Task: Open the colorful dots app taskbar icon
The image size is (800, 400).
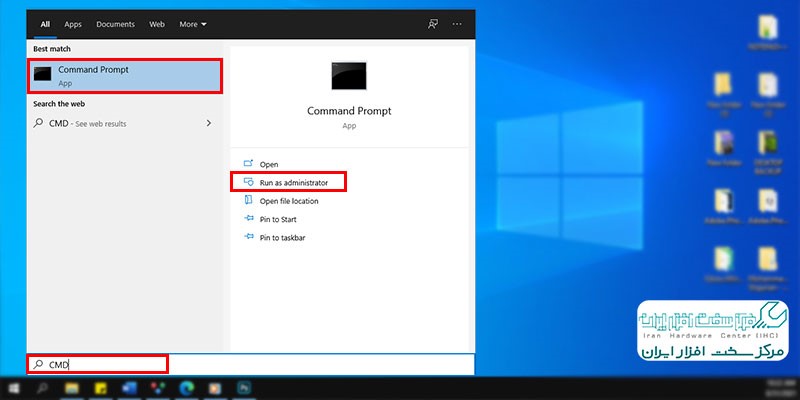Action: pos(158,389)
